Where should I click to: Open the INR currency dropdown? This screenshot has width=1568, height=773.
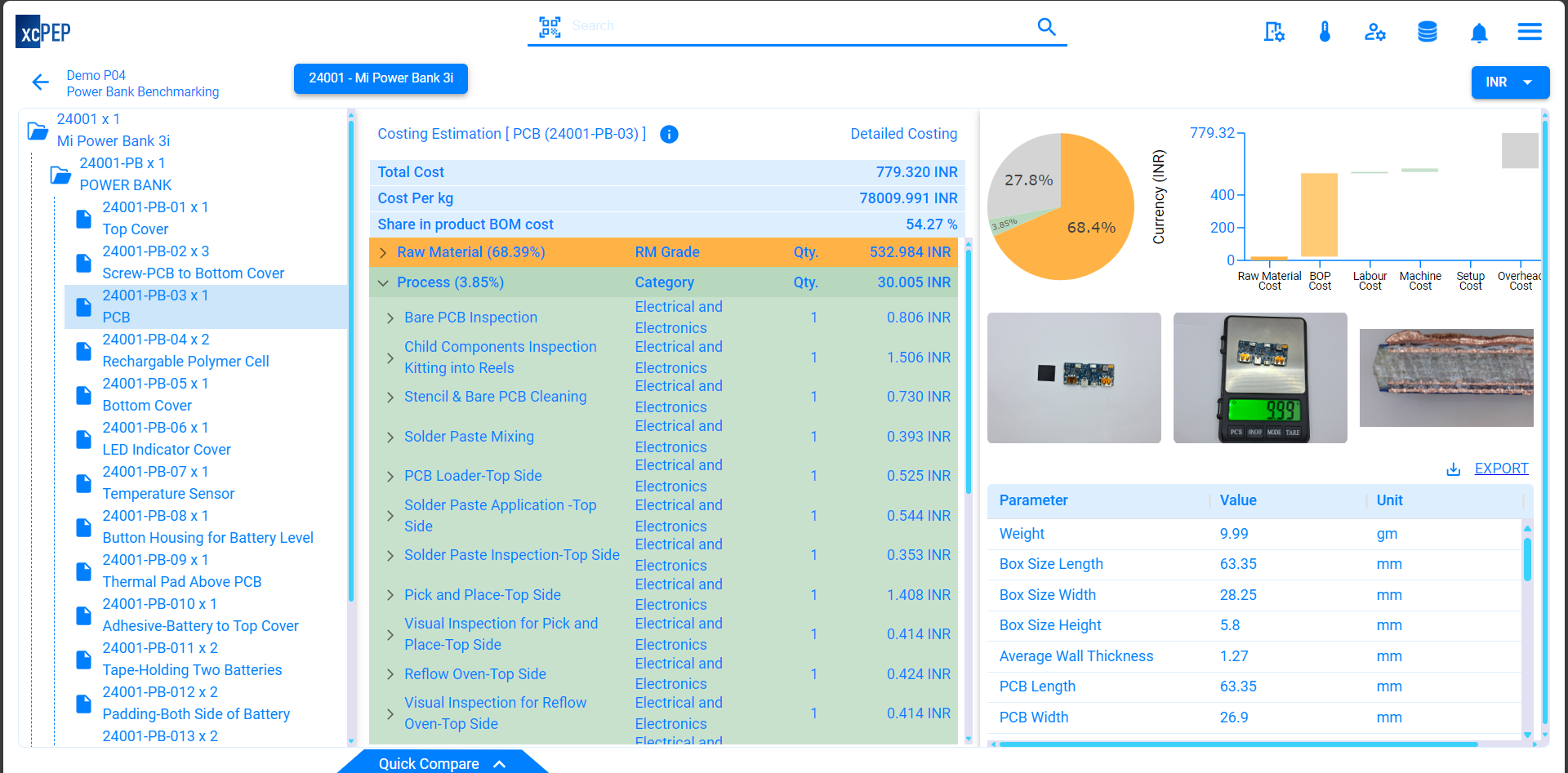[1510, 82]
